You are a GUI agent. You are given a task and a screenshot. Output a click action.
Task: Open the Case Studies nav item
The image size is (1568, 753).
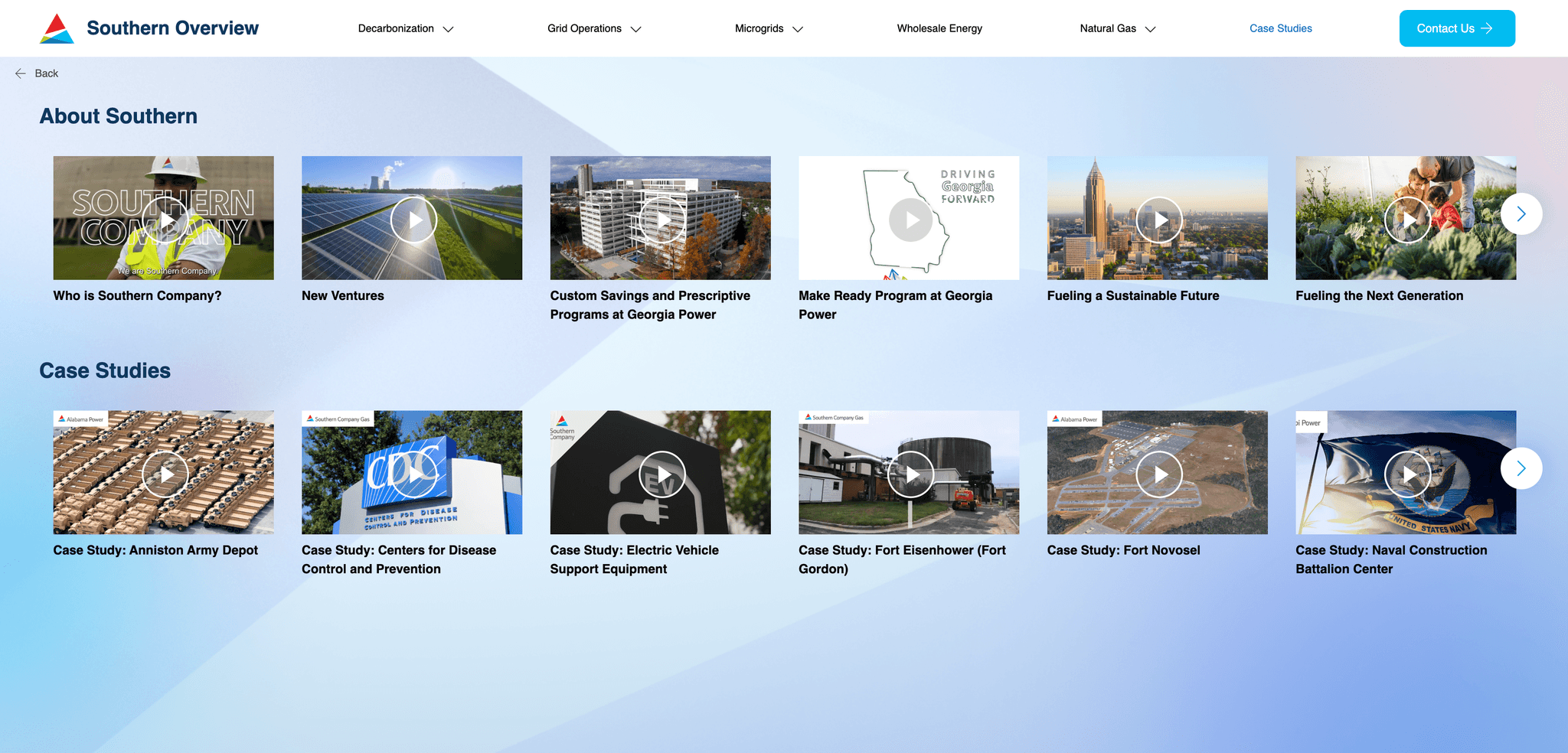click(x=1280, y=28)
